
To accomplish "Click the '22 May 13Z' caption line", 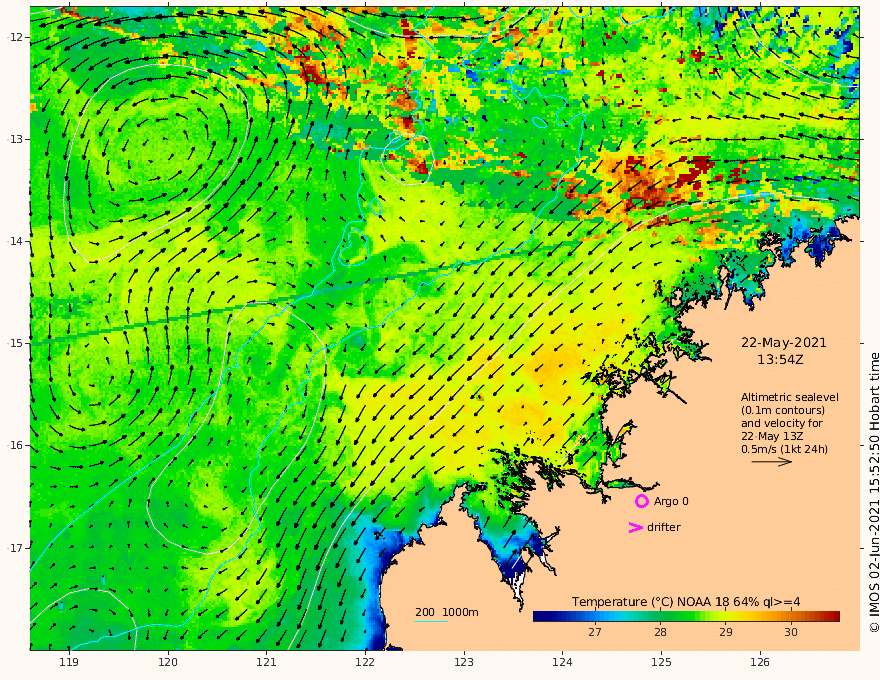I will point(773,436).
